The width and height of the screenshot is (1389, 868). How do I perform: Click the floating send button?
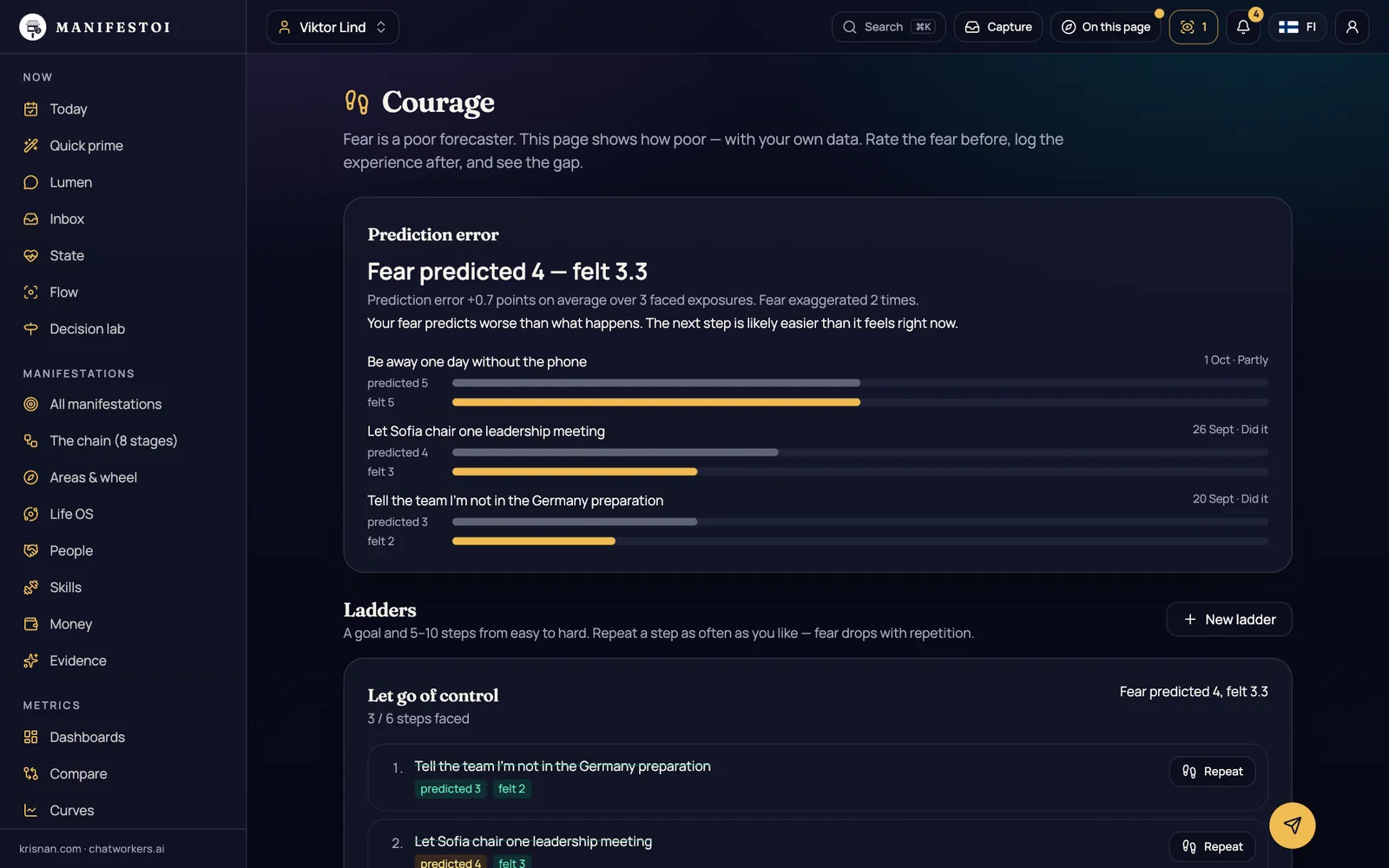tap(1292, 825)
